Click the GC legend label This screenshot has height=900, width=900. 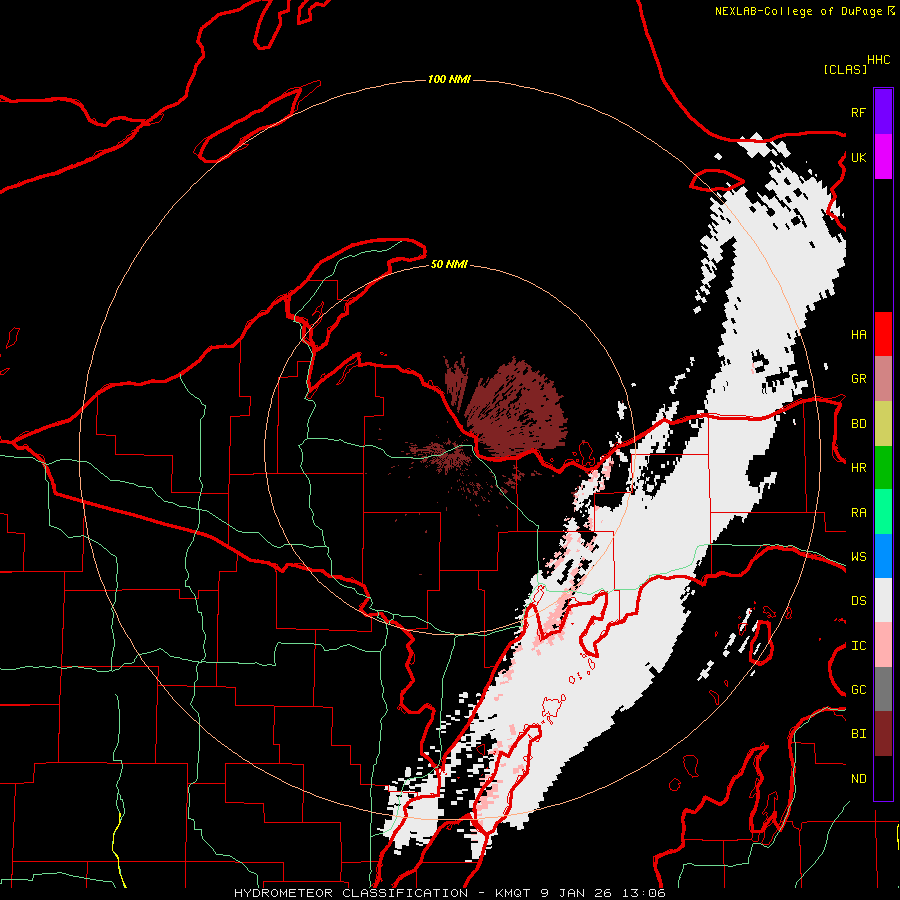tap(858, 689)
